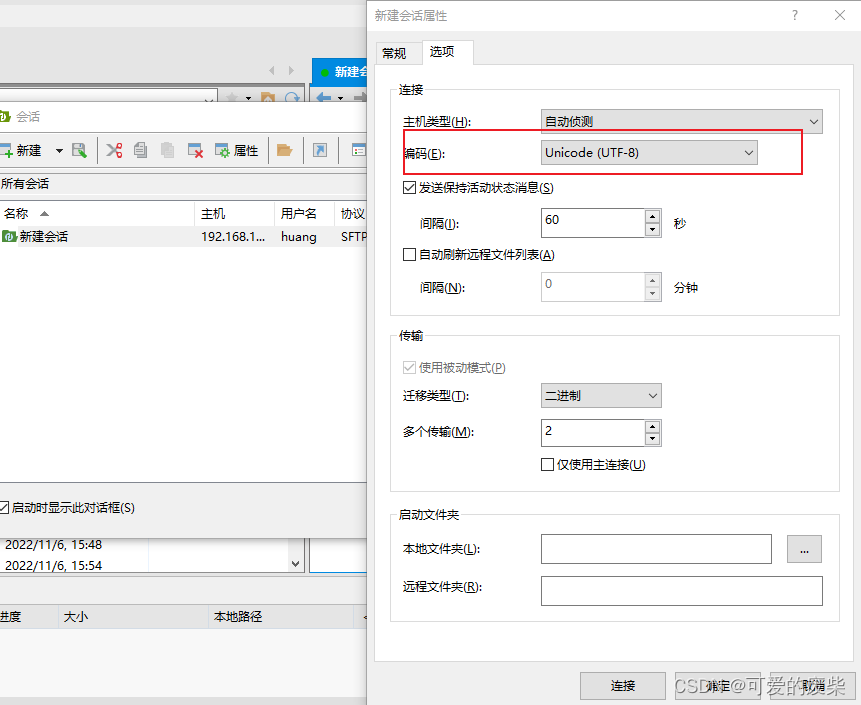Enable 仅使用主连接 checkbox

pos(547,465)
